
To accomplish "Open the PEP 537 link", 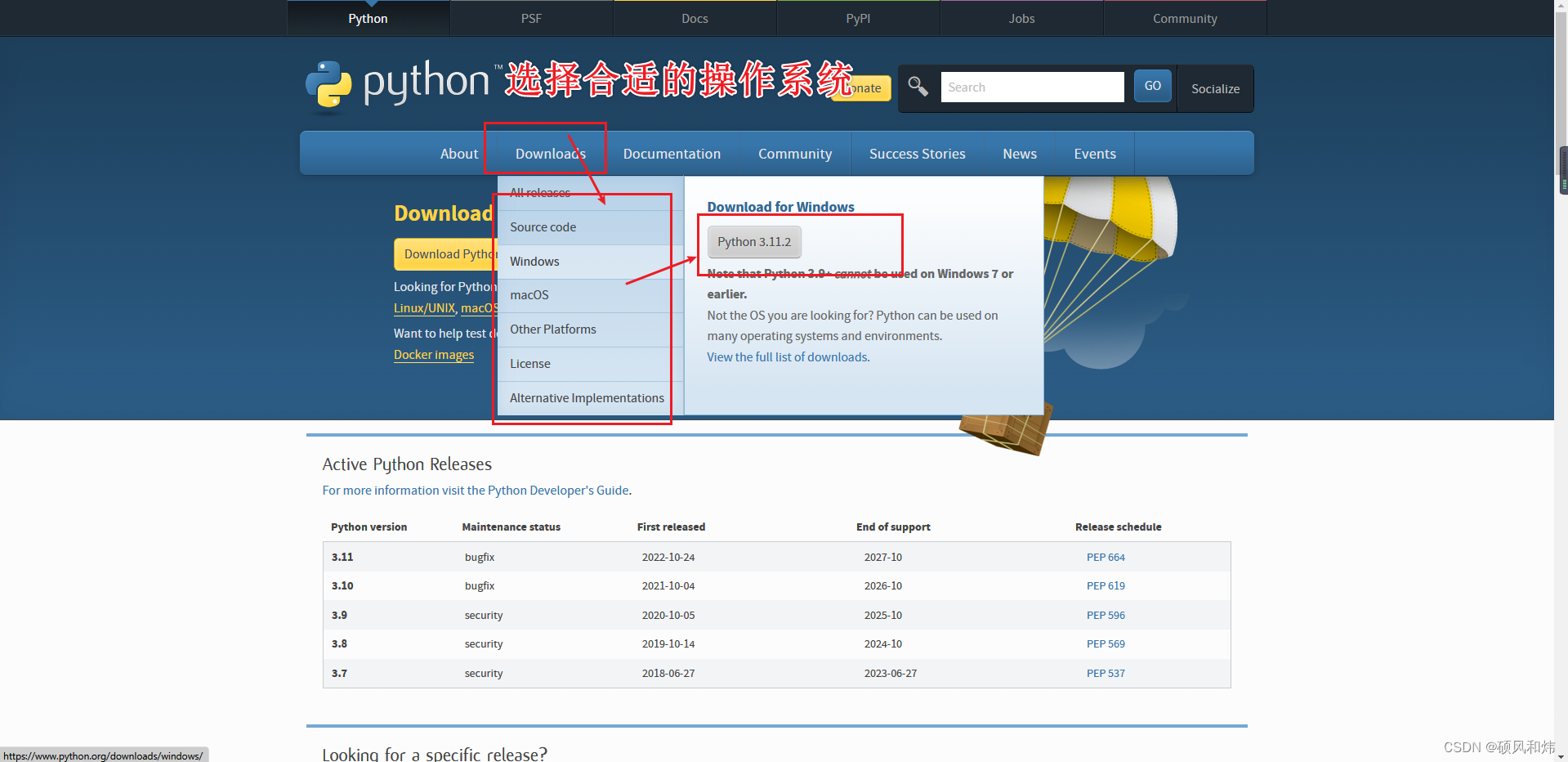I will tap(1106, 674).
